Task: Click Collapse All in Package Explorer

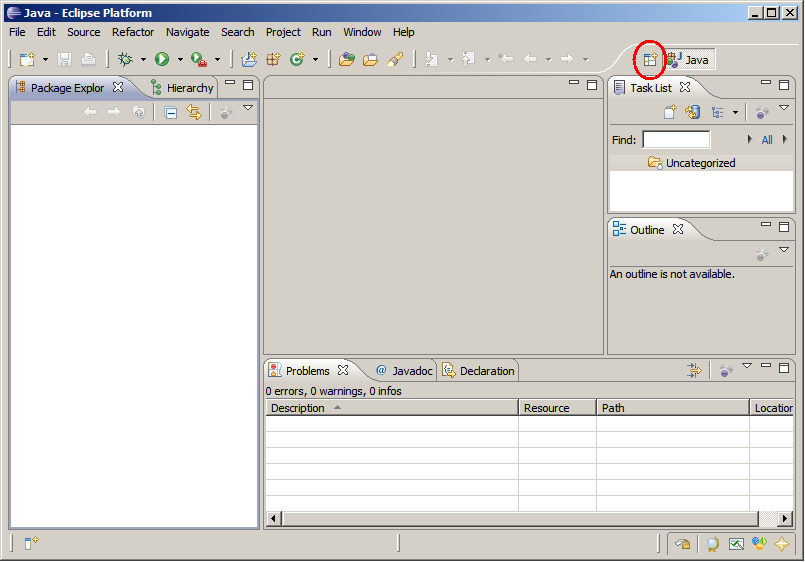Action: coord(171,113)
